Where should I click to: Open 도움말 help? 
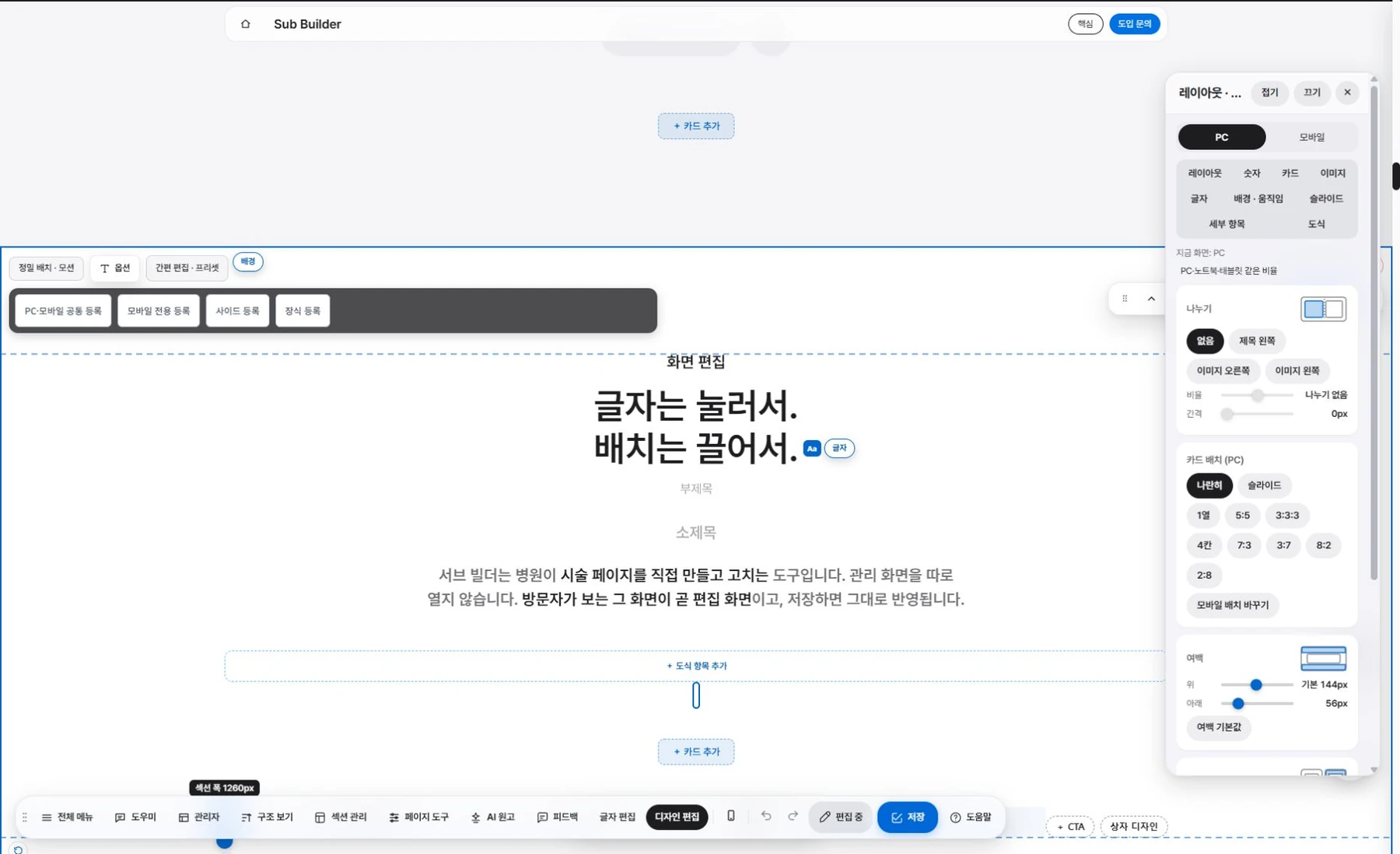[x=971, y=817]
